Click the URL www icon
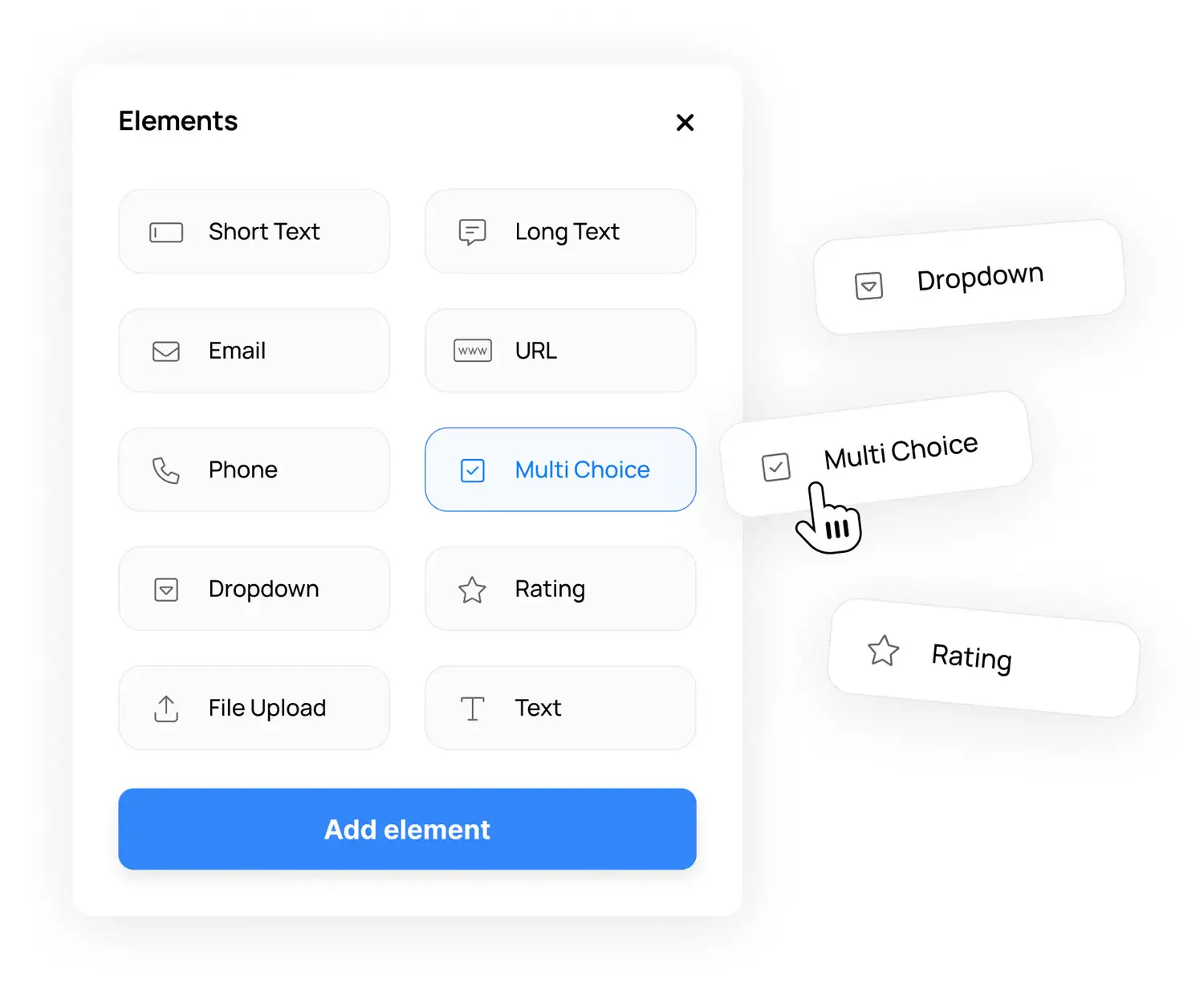 (x=473, y=351)
